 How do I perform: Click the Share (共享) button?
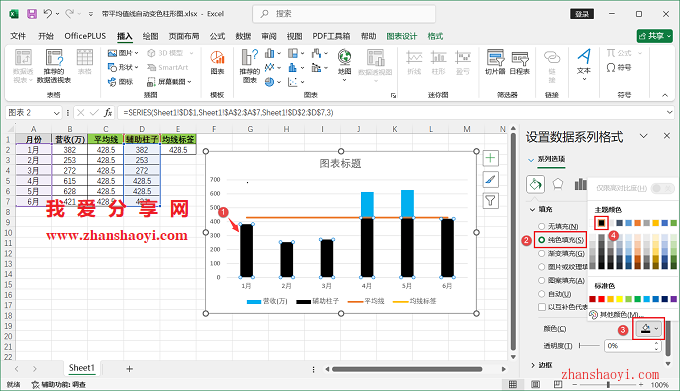pos(654,36)
